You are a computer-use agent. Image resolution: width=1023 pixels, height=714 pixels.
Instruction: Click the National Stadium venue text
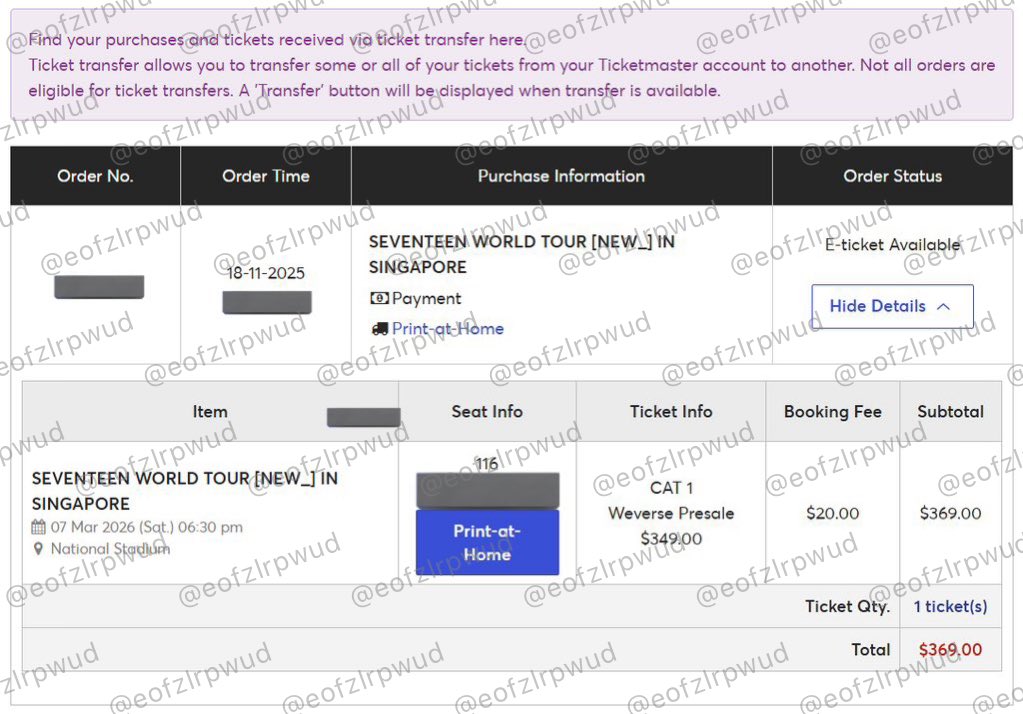click(110, 549)
